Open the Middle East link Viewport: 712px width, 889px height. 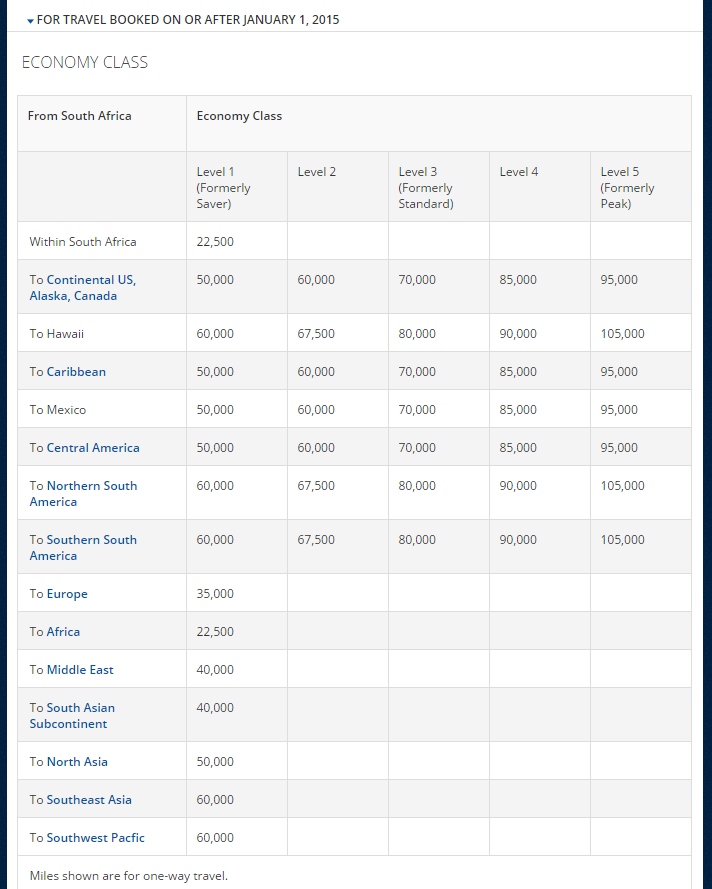[80, 670]
